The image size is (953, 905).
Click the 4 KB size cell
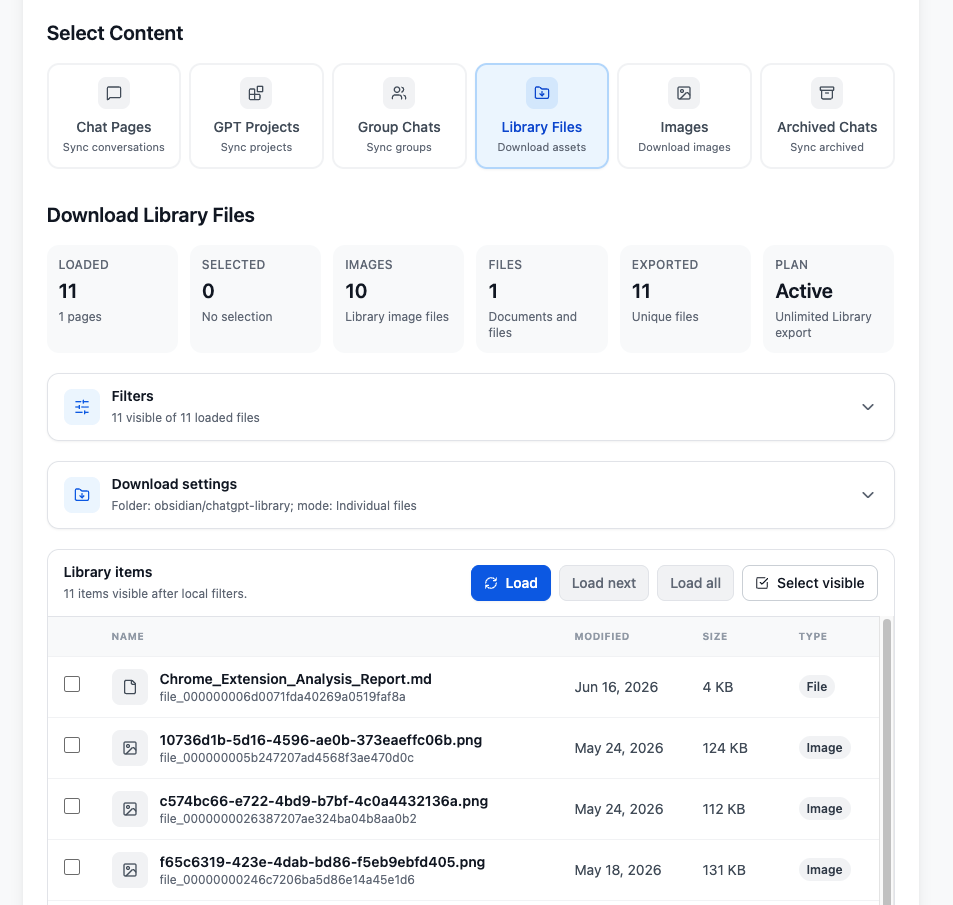718,687
